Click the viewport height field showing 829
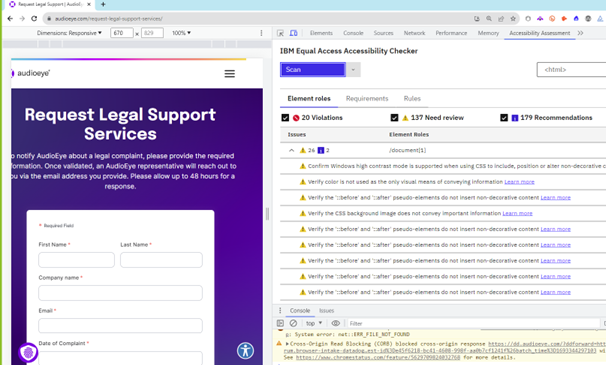 click(152, 33)
